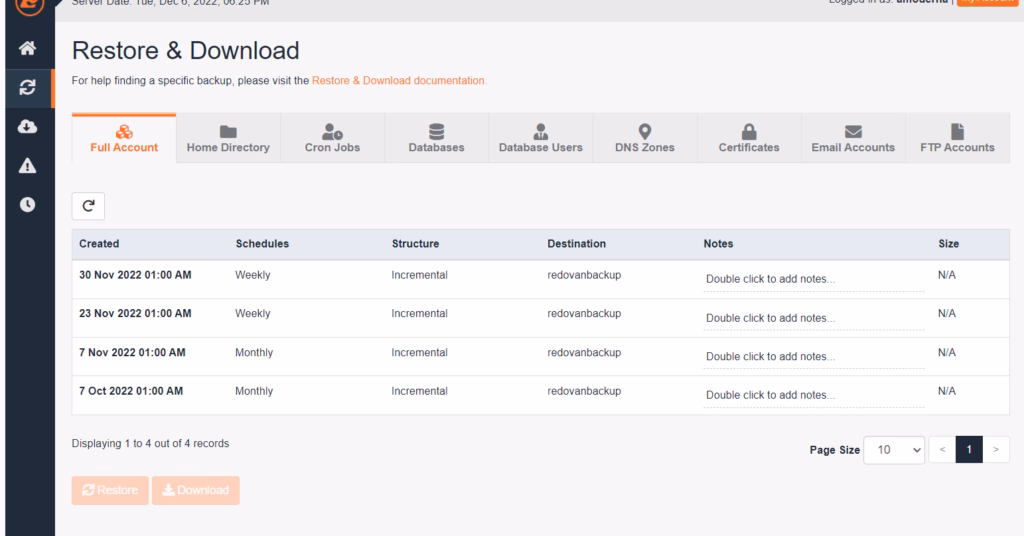The width and height of the screenshot is (1024, 536).
Task: Open the clock queue sidebar icon
Action: point(27,204)
